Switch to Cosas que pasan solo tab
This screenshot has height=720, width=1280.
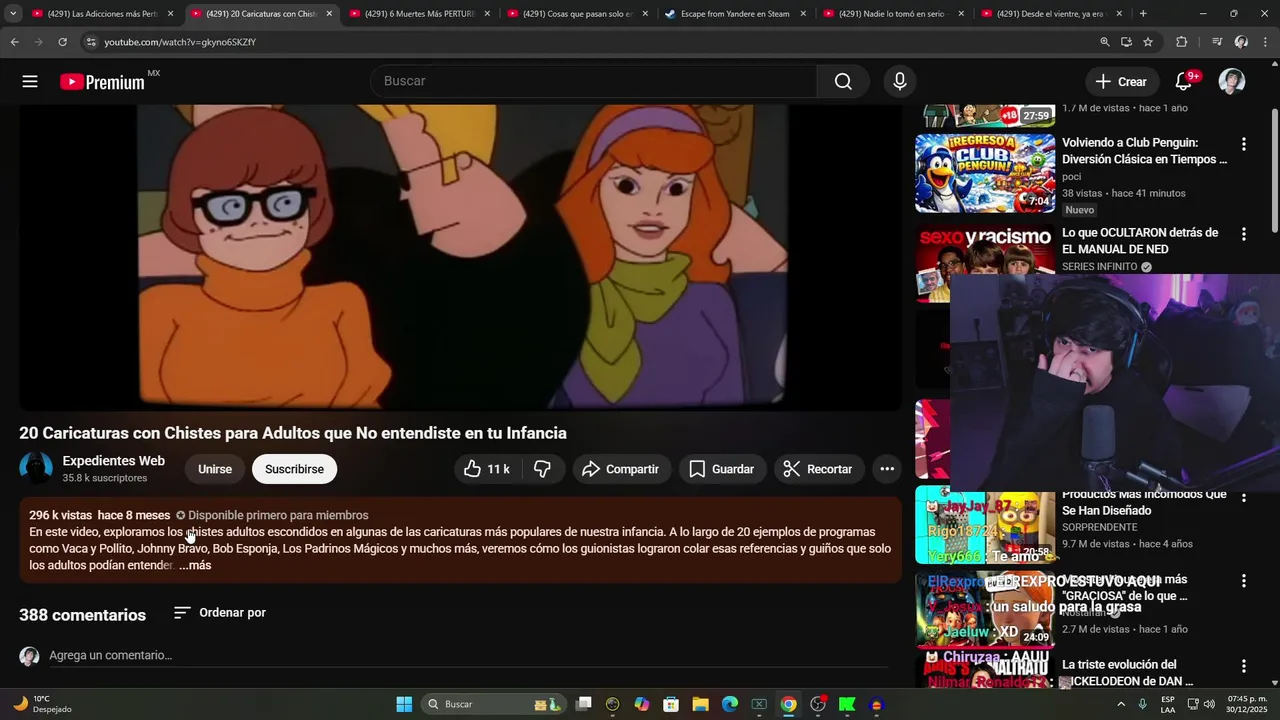pos(580,14)
